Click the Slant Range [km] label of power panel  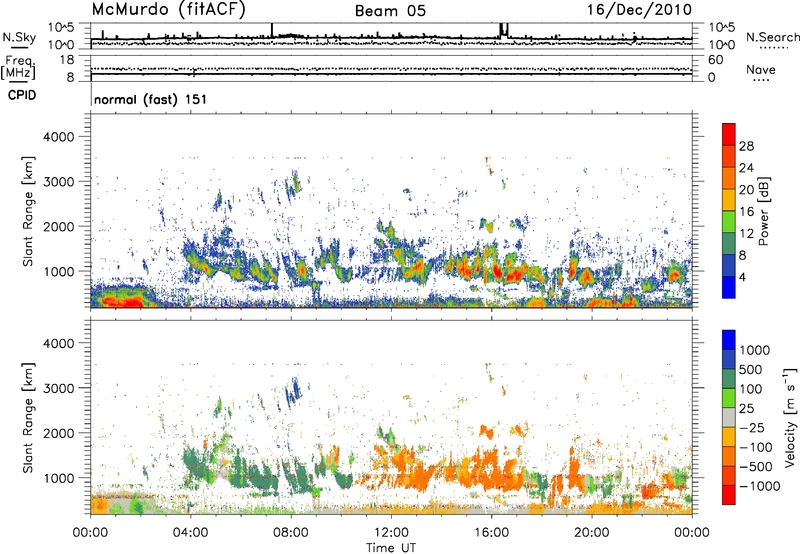point(28,211)
